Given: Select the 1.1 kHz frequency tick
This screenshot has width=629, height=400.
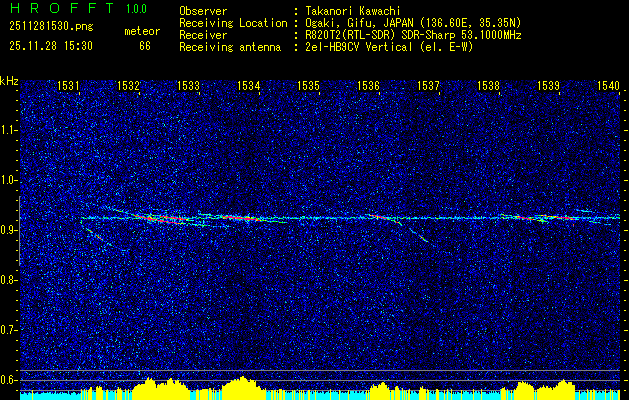Looking at the screenshot, I should (x=9, y=130).
